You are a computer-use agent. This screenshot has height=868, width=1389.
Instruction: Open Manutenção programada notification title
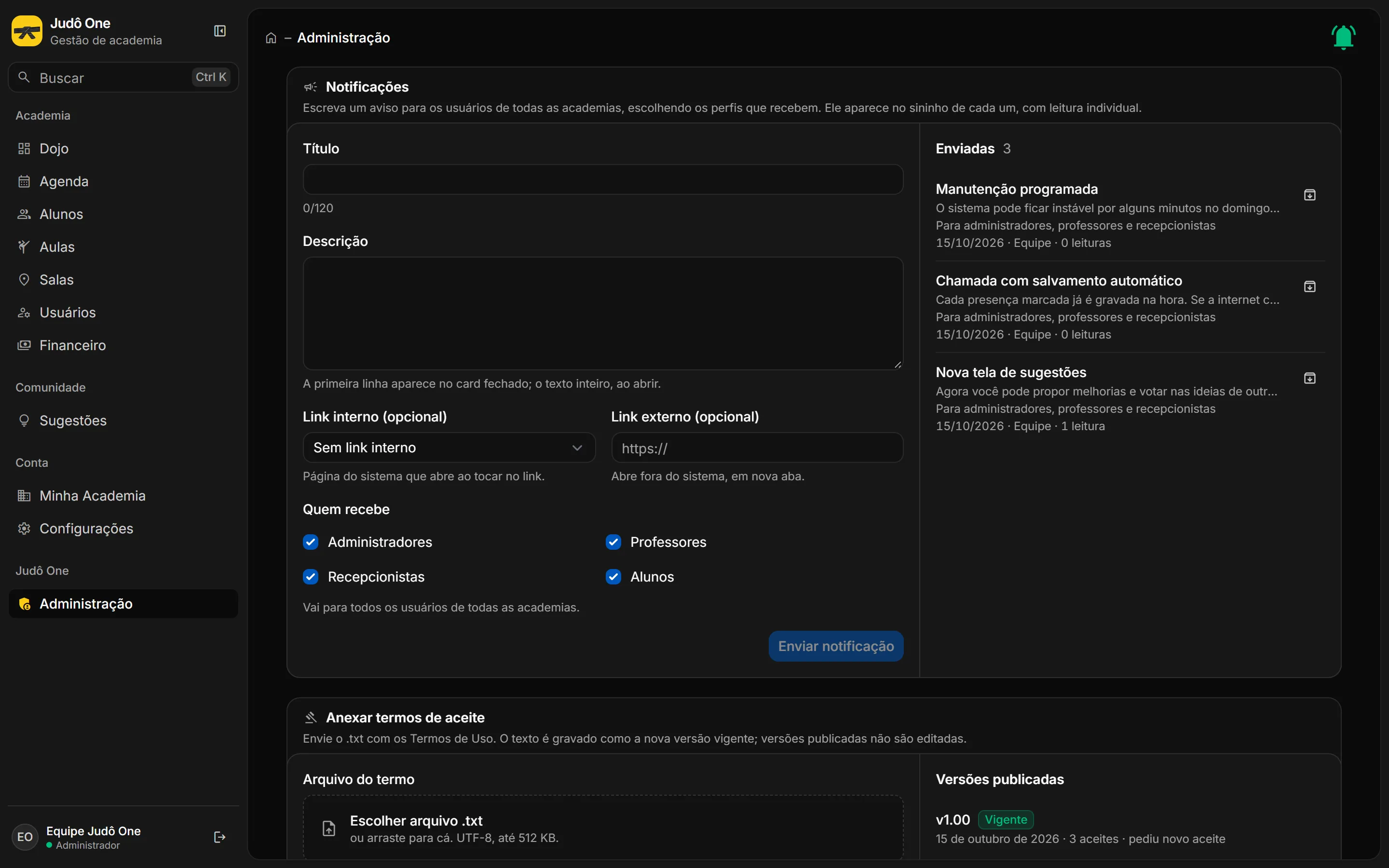(1017, 190)
